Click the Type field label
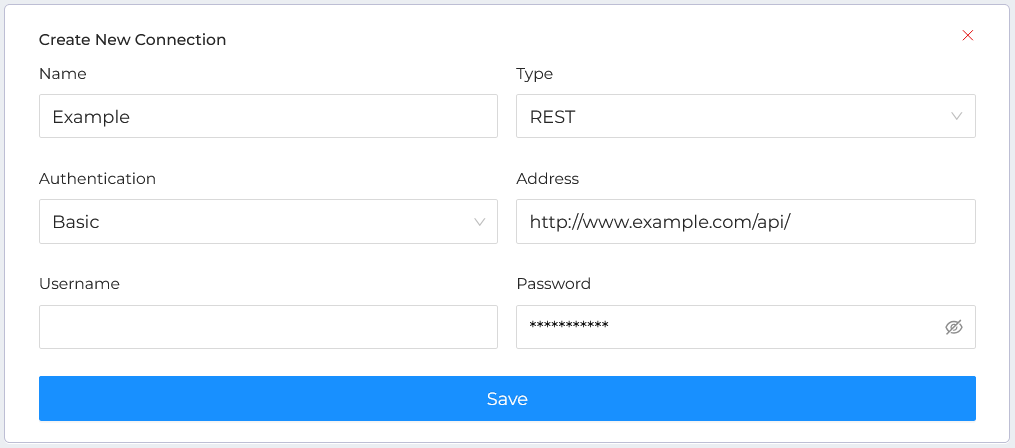Viewport: 1015px width, 448px height. point(534,74)
